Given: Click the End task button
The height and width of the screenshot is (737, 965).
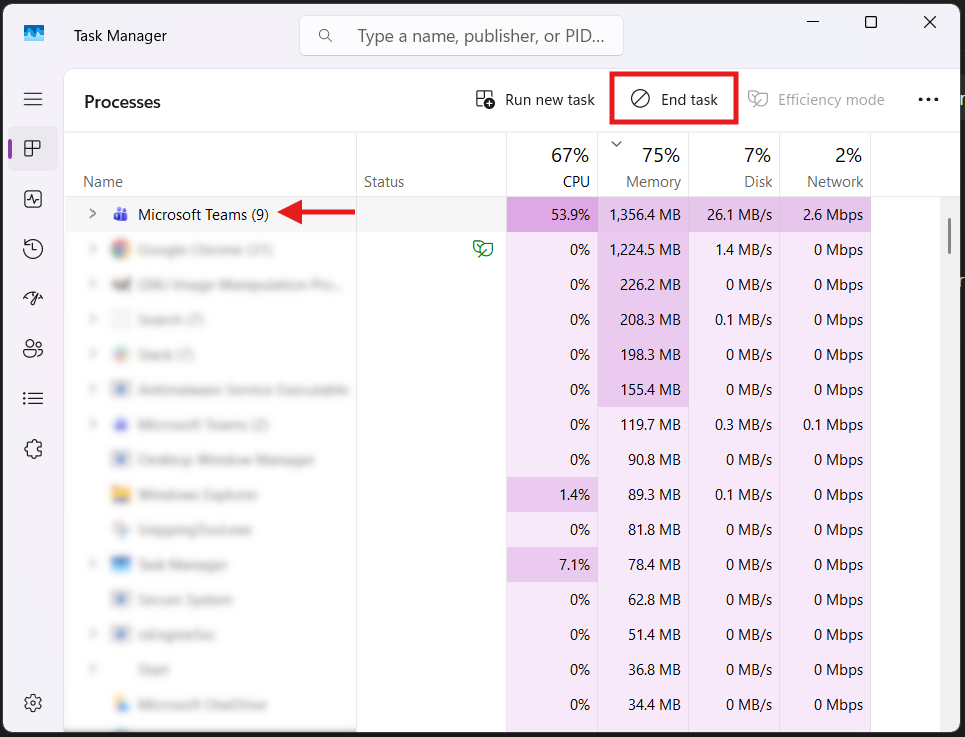Looking at the screenshot, I should coord(674,100).
